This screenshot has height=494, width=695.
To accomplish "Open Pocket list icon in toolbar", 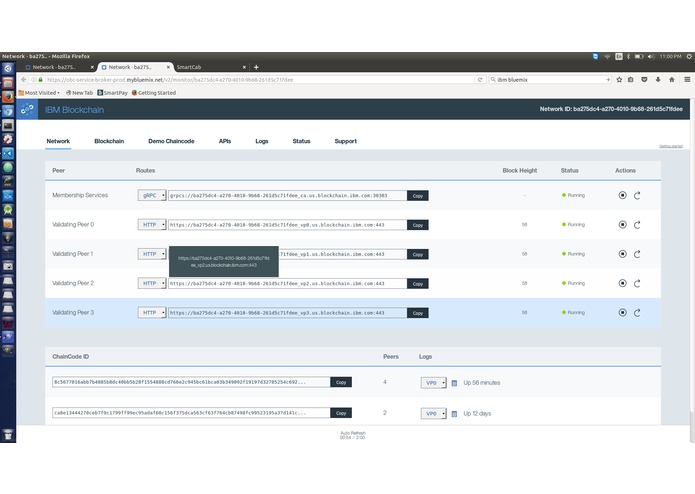I will pos(644,80).
